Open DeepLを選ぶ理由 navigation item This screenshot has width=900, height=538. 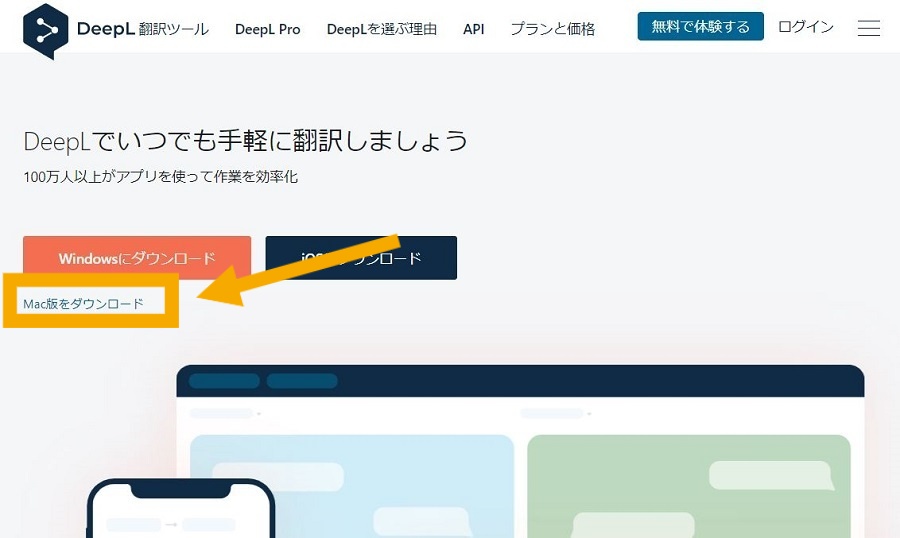[382, 29]
